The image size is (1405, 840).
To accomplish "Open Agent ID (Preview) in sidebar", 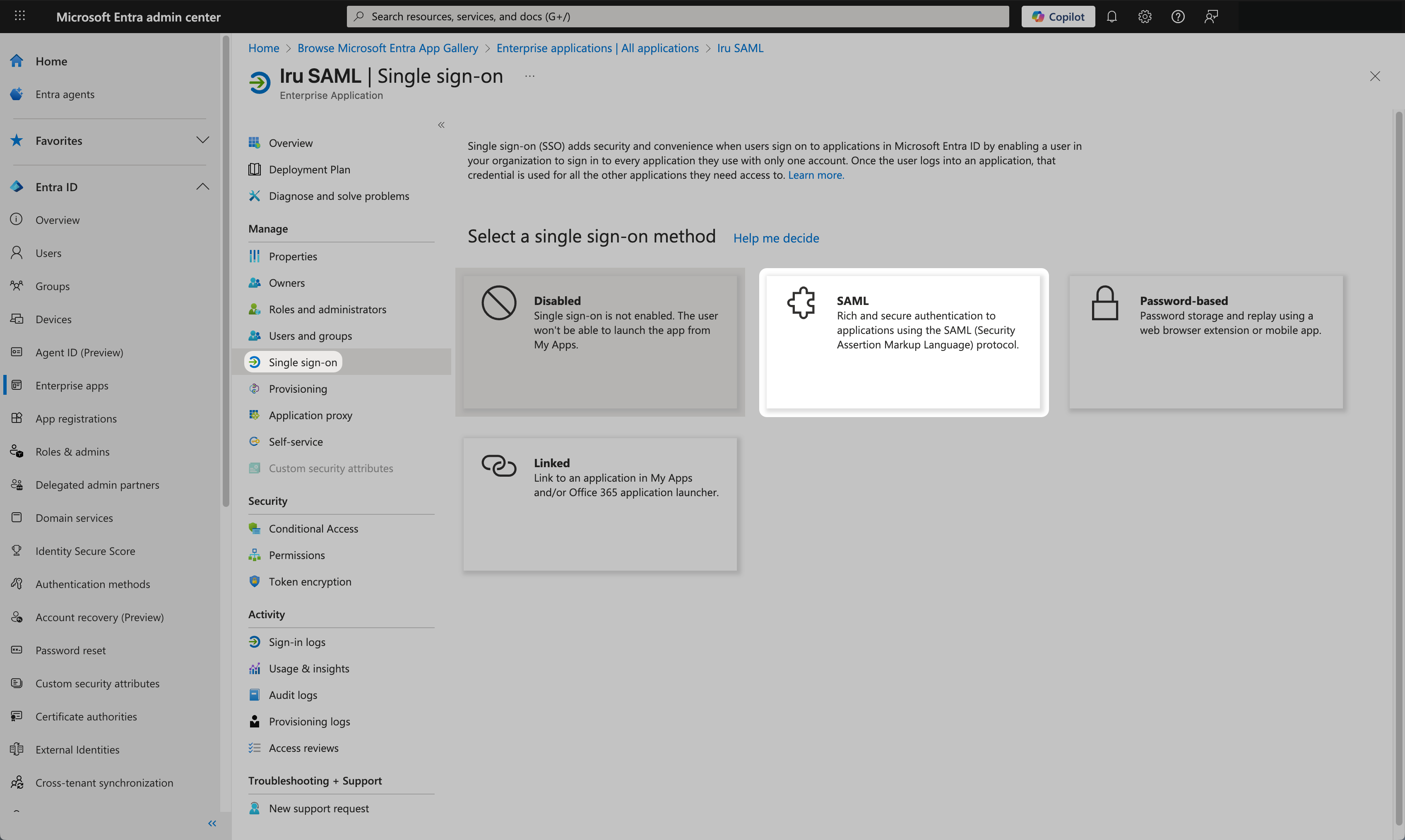I will point(79,352).
